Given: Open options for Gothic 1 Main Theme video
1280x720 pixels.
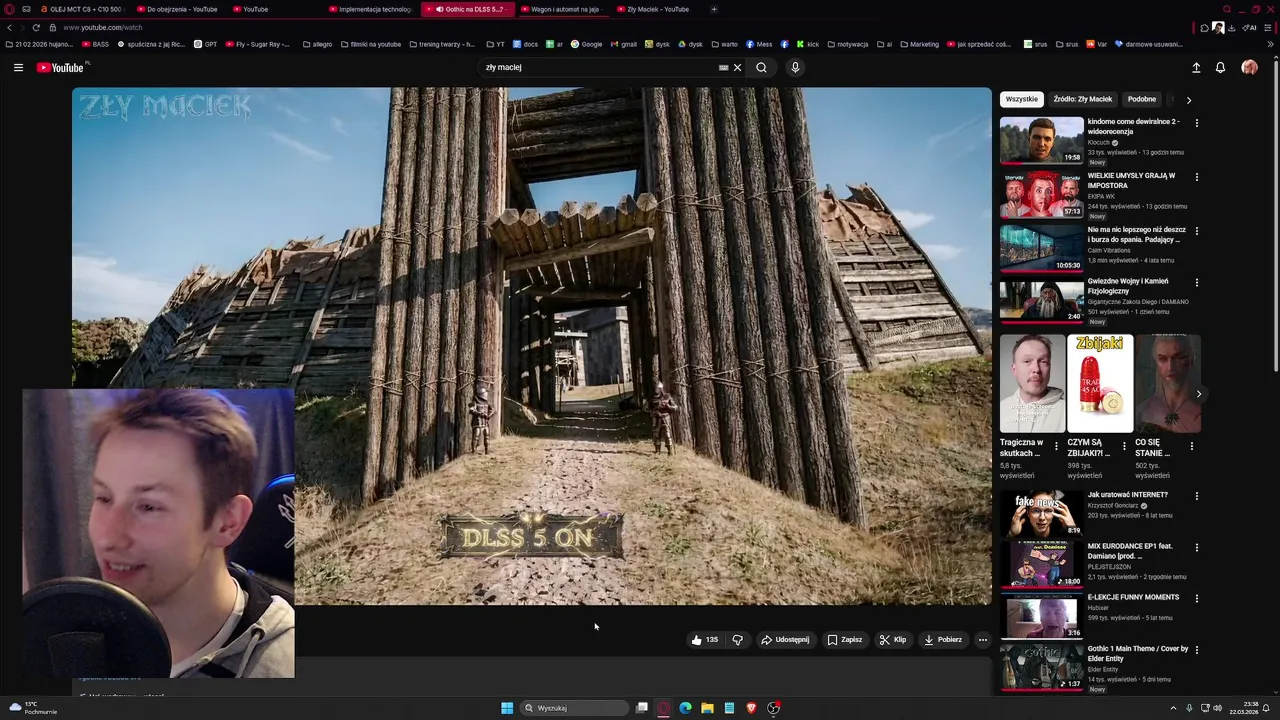Looking at the screenshot, I should 1196,650.
